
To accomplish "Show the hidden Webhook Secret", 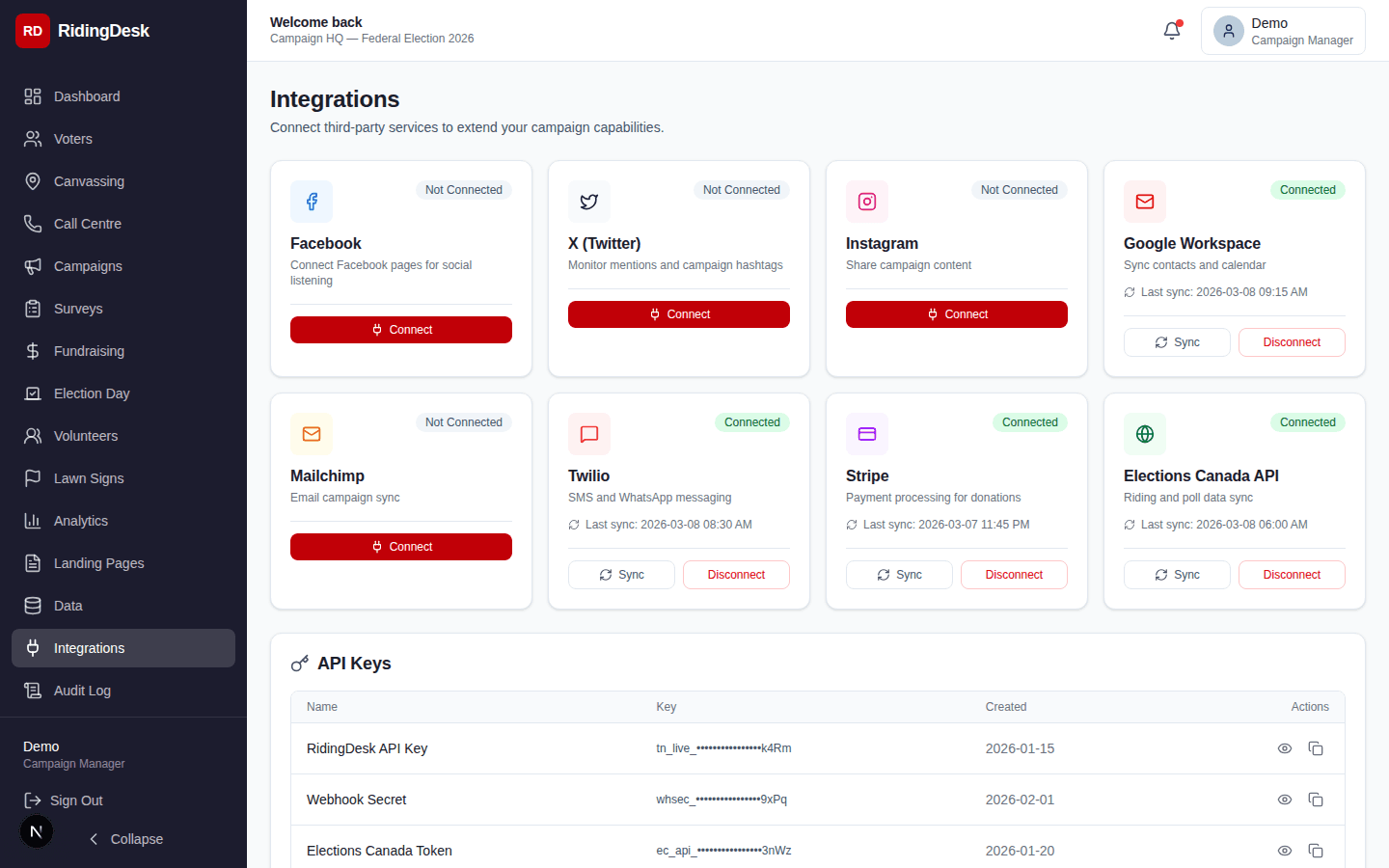I will (1284, 800).
